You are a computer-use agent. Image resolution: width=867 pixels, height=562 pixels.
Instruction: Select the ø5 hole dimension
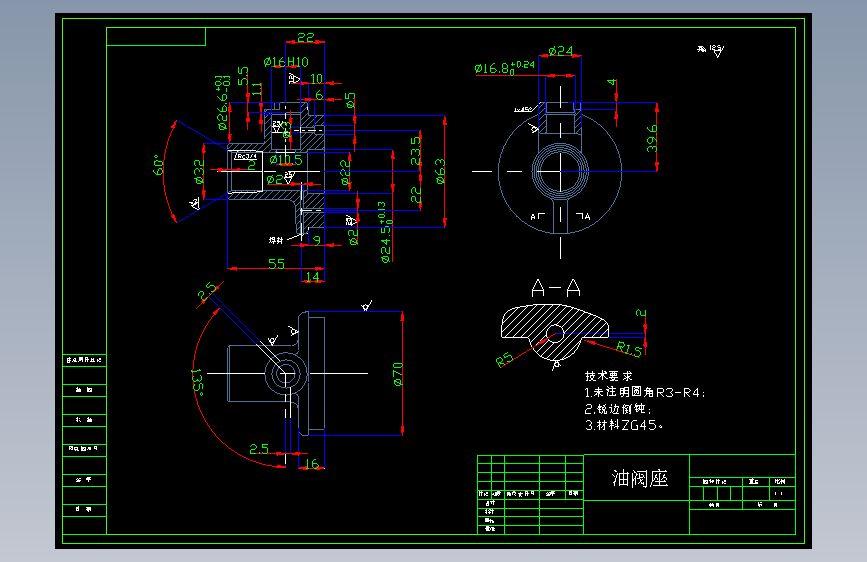(x=350, y=100)
